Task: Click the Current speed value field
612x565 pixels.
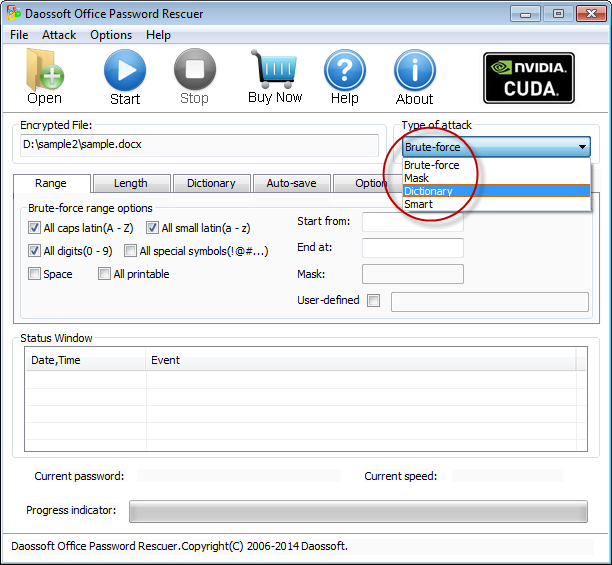Action: pos(507,476)
